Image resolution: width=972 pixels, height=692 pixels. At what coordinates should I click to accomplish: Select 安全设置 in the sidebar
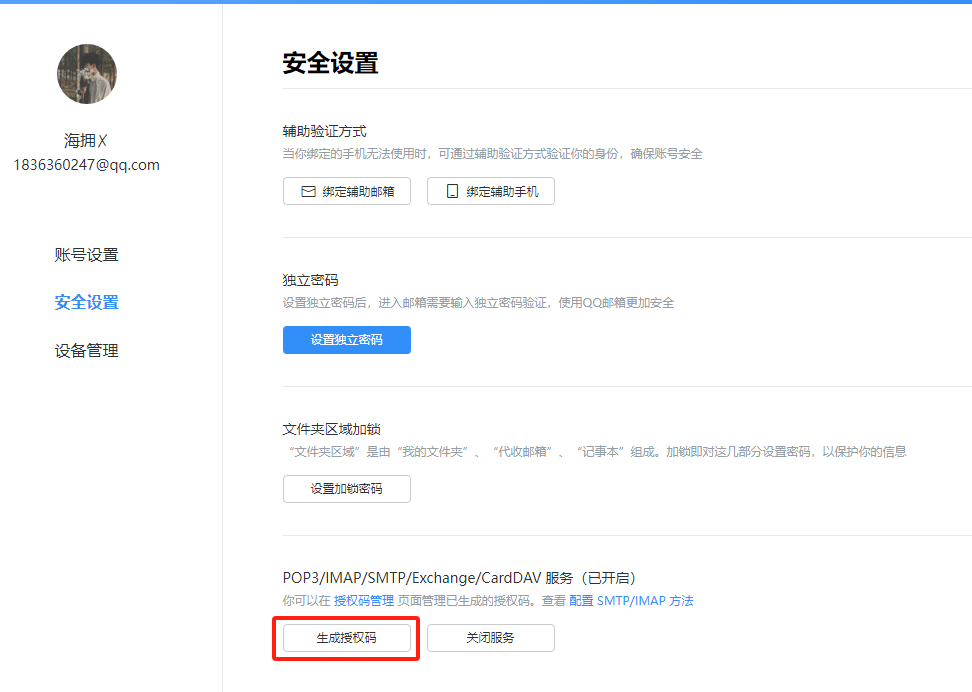86,302
